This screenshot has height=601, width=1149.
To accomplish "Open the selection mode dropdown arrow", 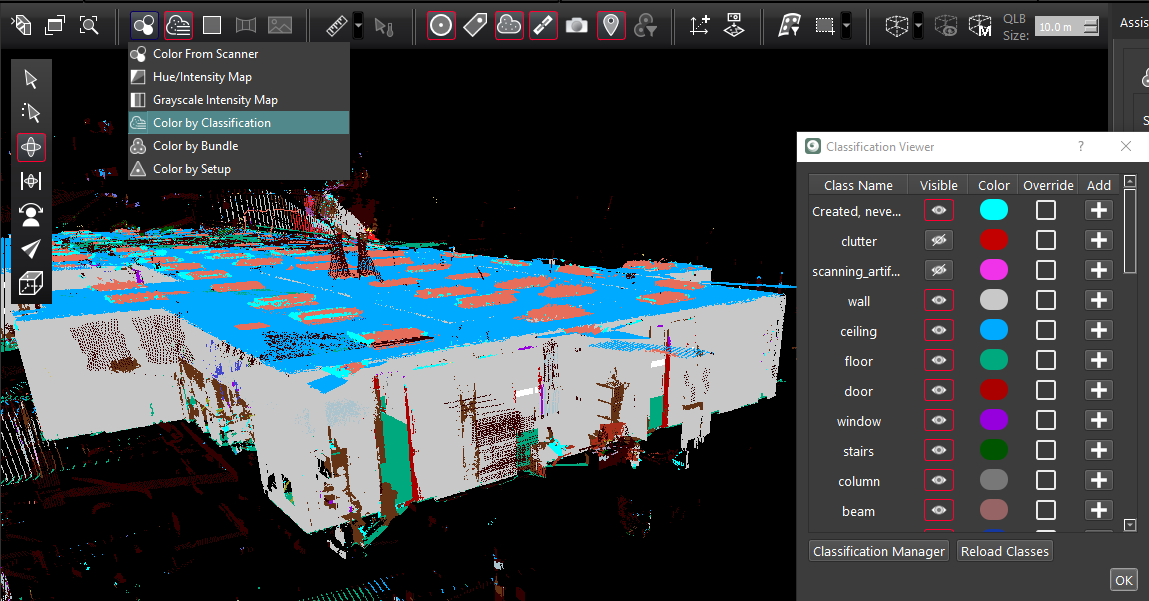I will point(846,25).
